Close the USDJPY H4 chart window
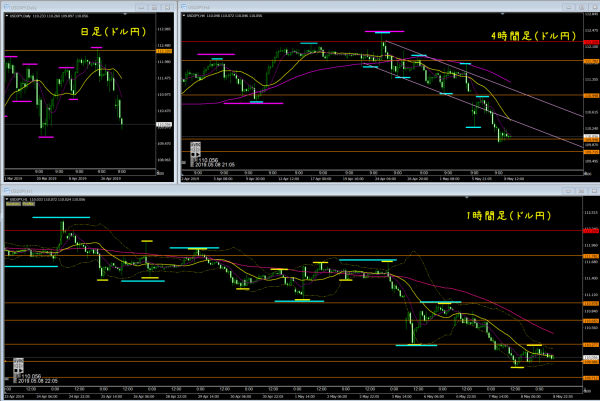This screenshot has width=600, height=401. tap(594, 7)
